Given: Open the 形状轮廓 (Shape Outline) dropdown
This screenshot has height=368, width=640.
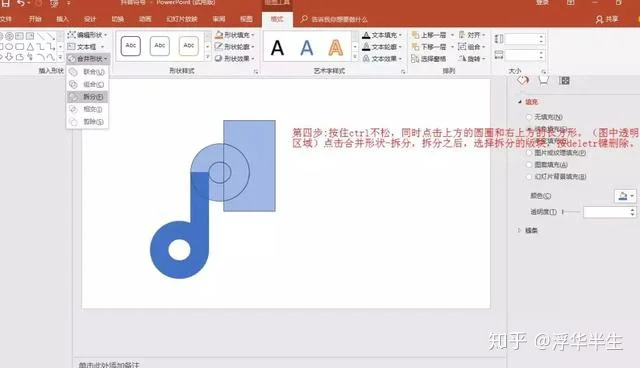Looking at the screenshot, I should 235,47.
